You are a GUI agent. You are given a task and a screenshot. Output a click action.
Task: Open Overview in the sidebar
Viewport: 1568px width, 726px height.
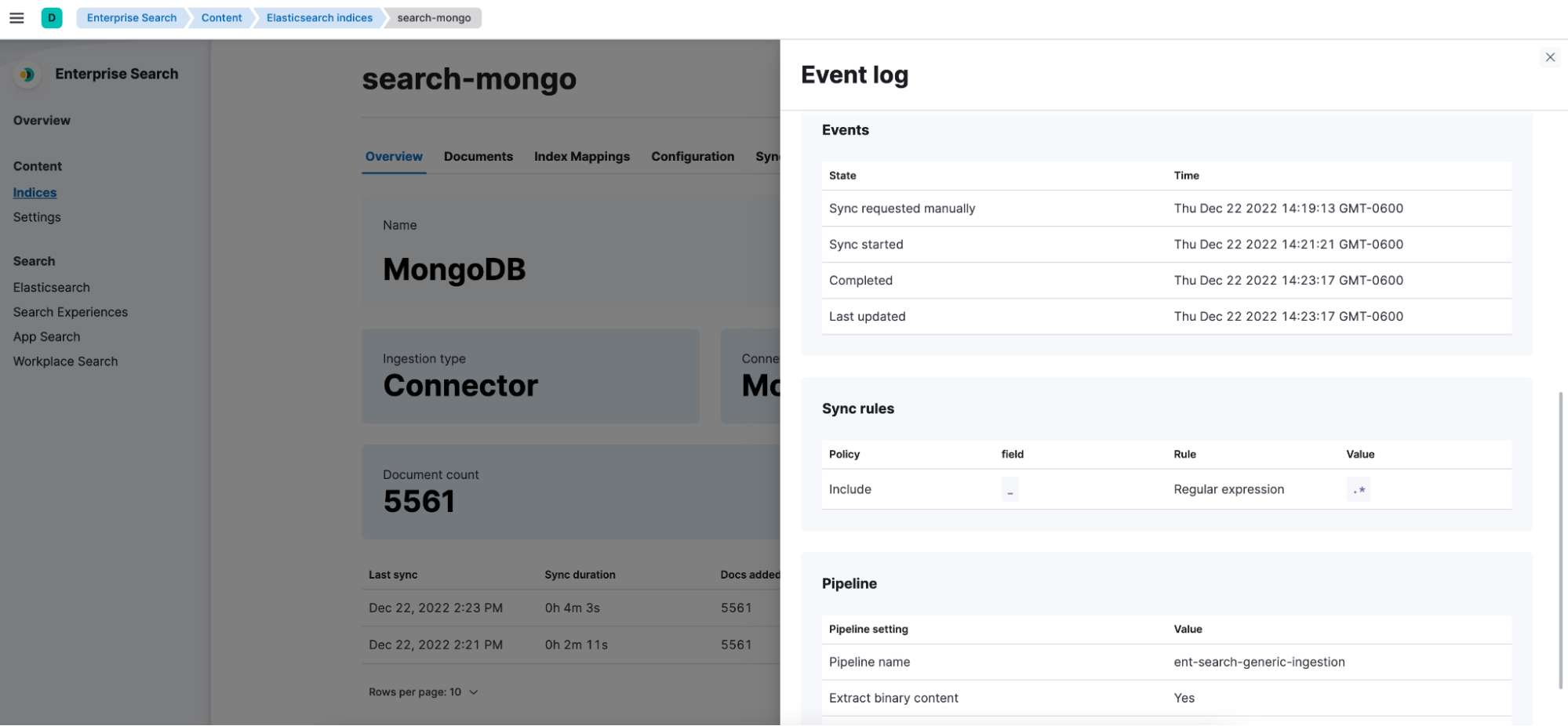coord(42,120)
